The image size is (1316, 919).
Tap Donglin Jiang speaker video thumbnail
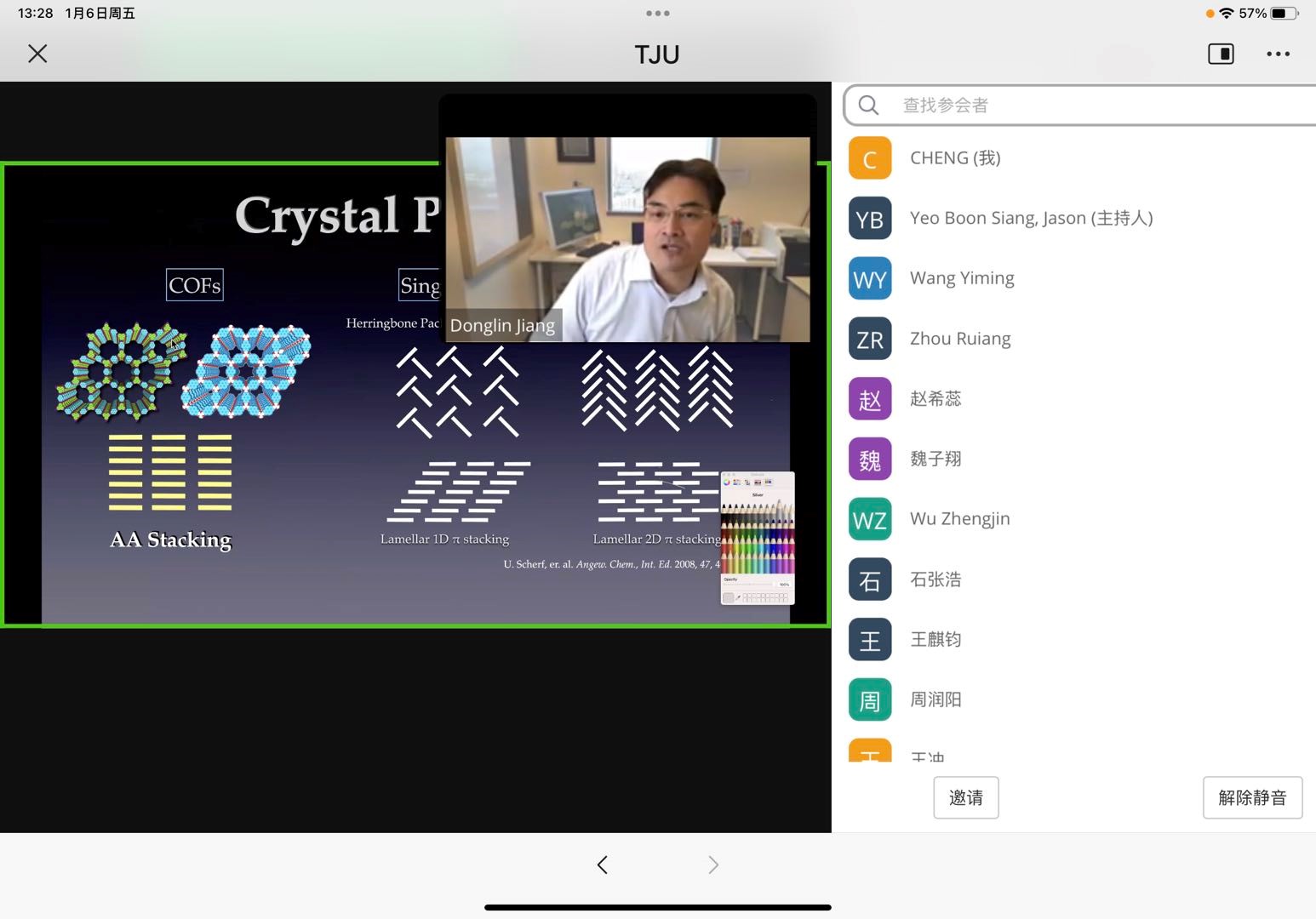pos(627,238)
